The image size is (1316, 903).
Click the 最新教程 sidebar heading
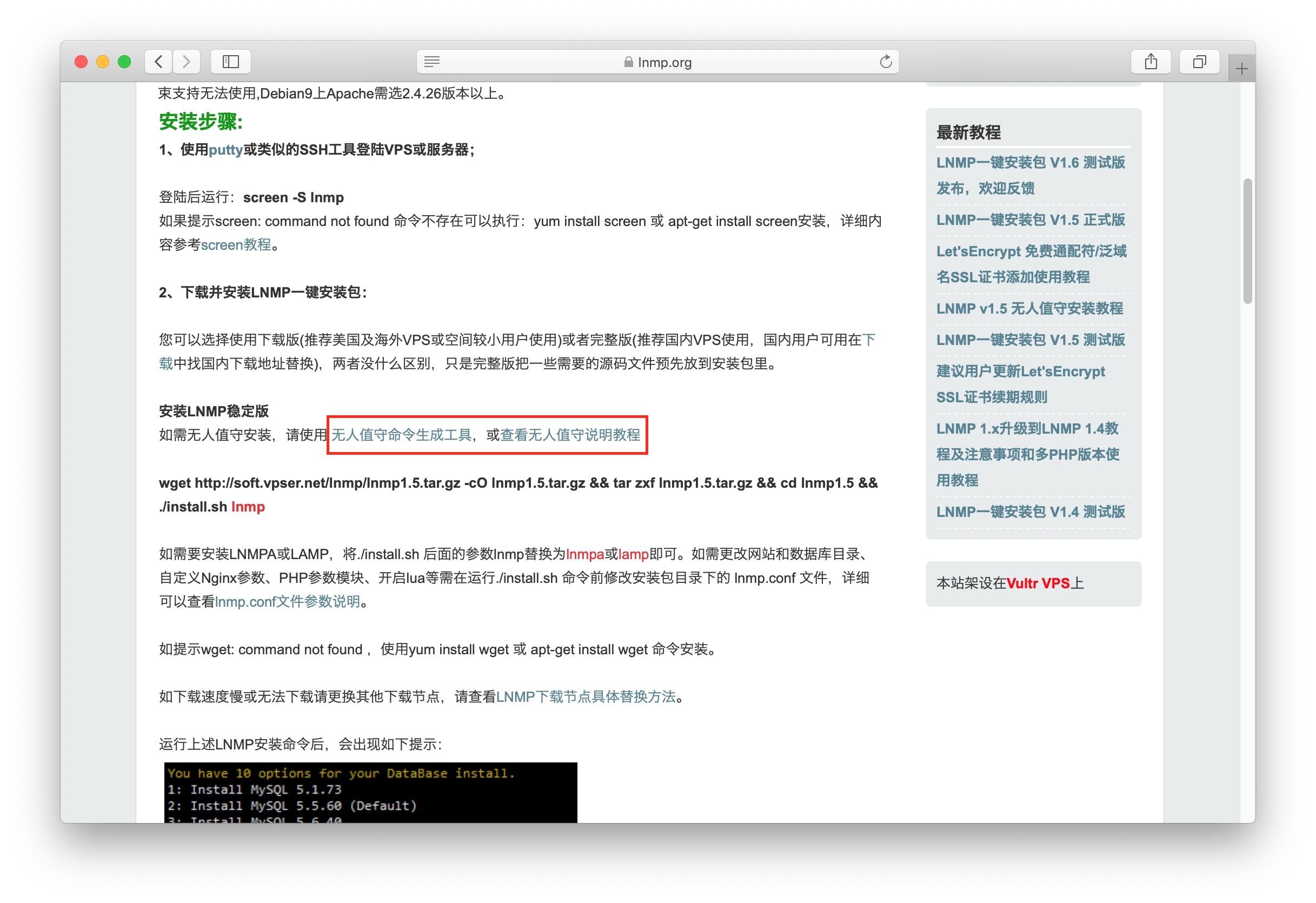(968, 132)
